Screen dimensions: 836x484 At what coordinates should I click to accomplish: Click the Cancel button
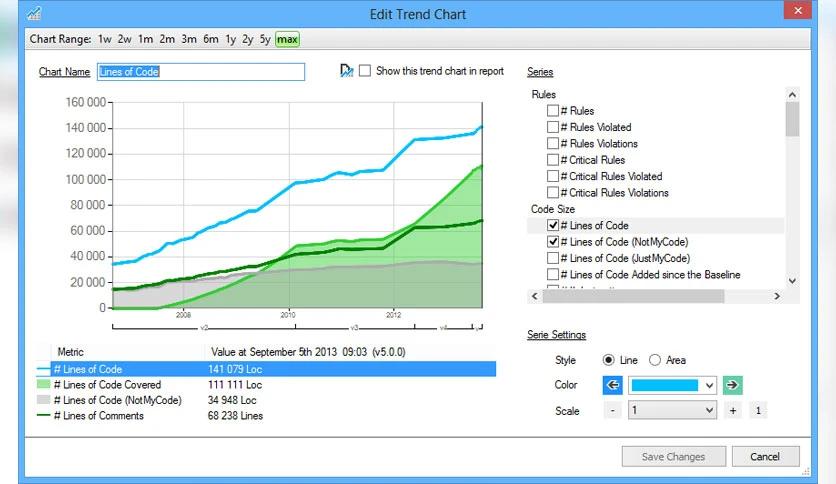(x=765, y=457)
